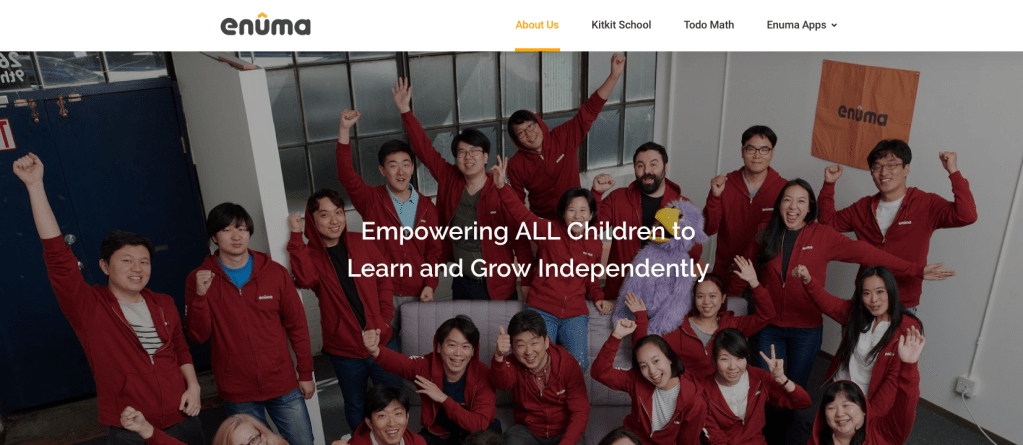The height and width of the screenshot is (445, 1023).
Task: Open the Todo Math menu item
Action: 709,25
